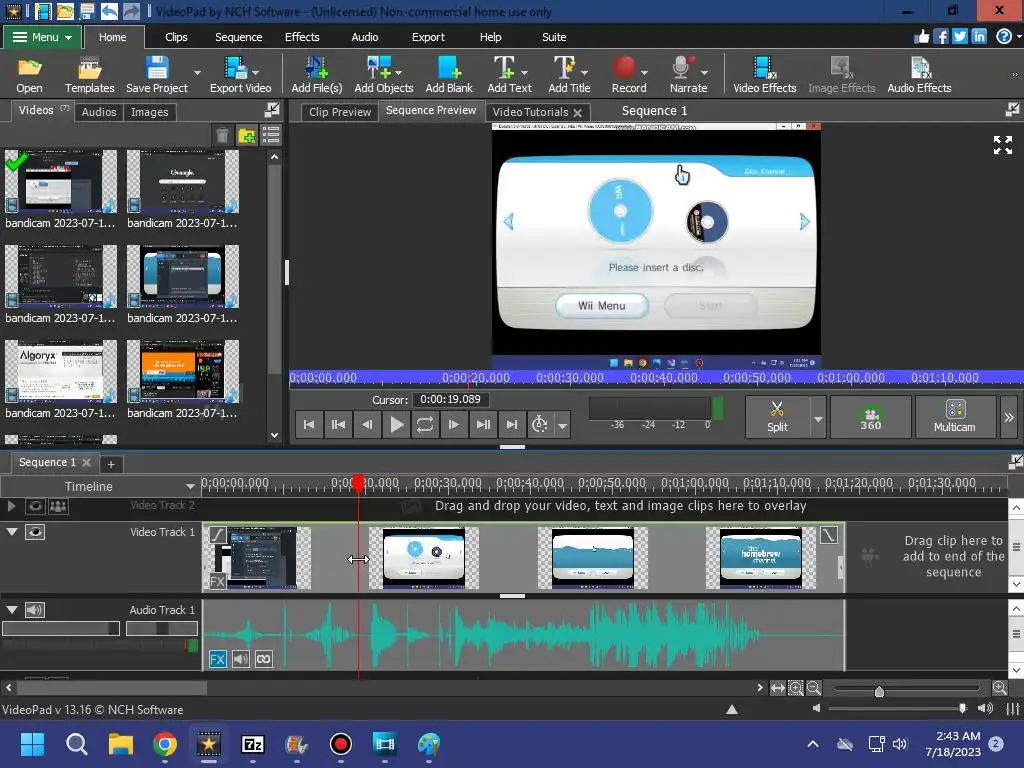The width and height of the screenshot is (1024, 768).
Task: Click the zoom-to-fit timeline icon
Action: tap(778, 688)
